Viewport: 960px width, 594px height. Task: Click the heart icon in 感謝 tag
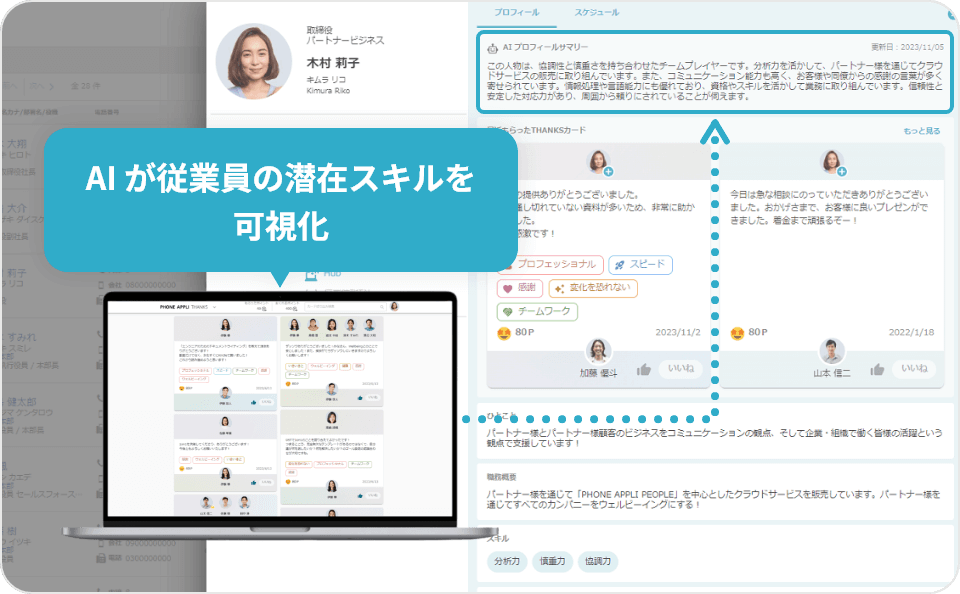[x=507, y=289]
